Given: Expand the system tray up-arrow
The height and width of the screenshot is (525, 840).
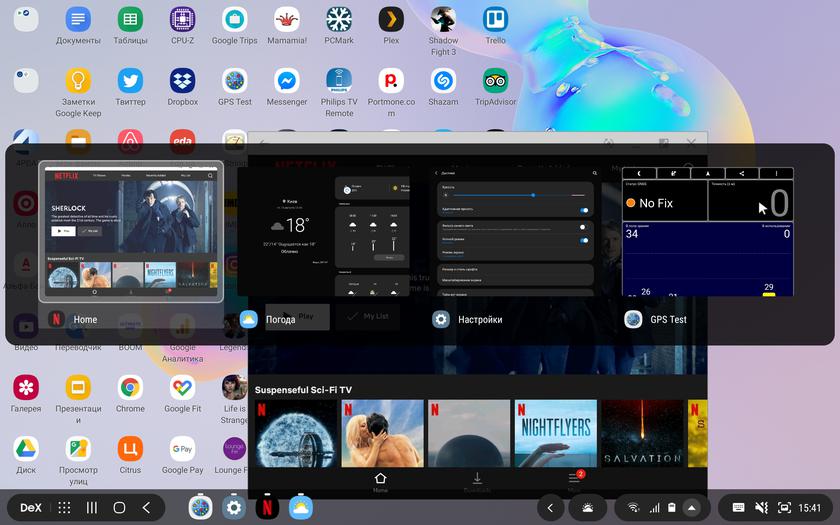Looking at the screenshot, I should pyautogui.click(x=691, y=508).
